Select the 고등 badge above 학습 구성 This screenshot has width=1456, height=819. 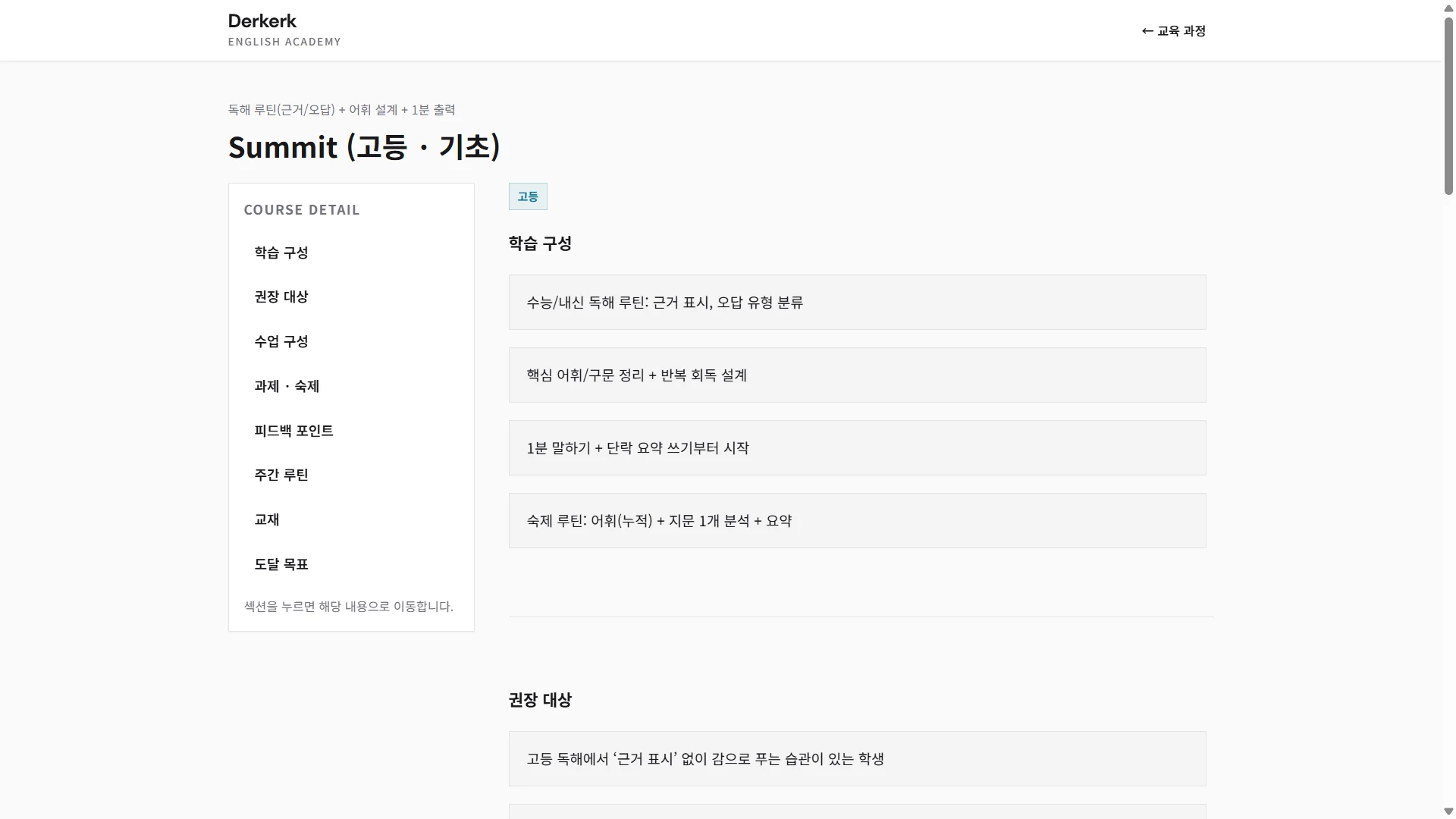527,196
